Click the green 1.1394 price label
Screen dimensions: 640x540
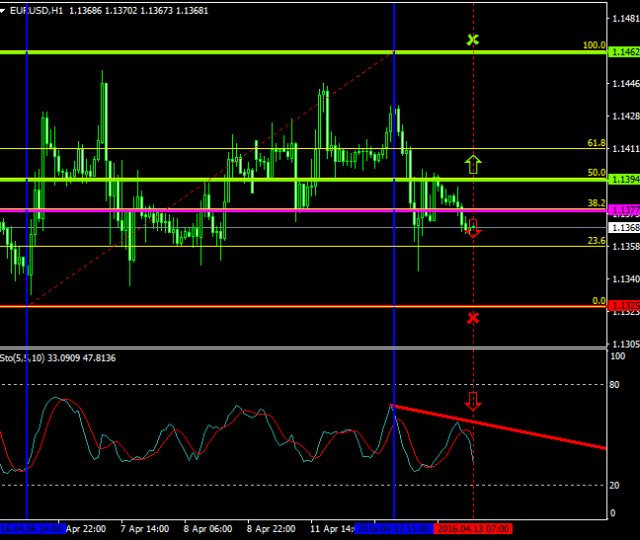pos(624,179)
